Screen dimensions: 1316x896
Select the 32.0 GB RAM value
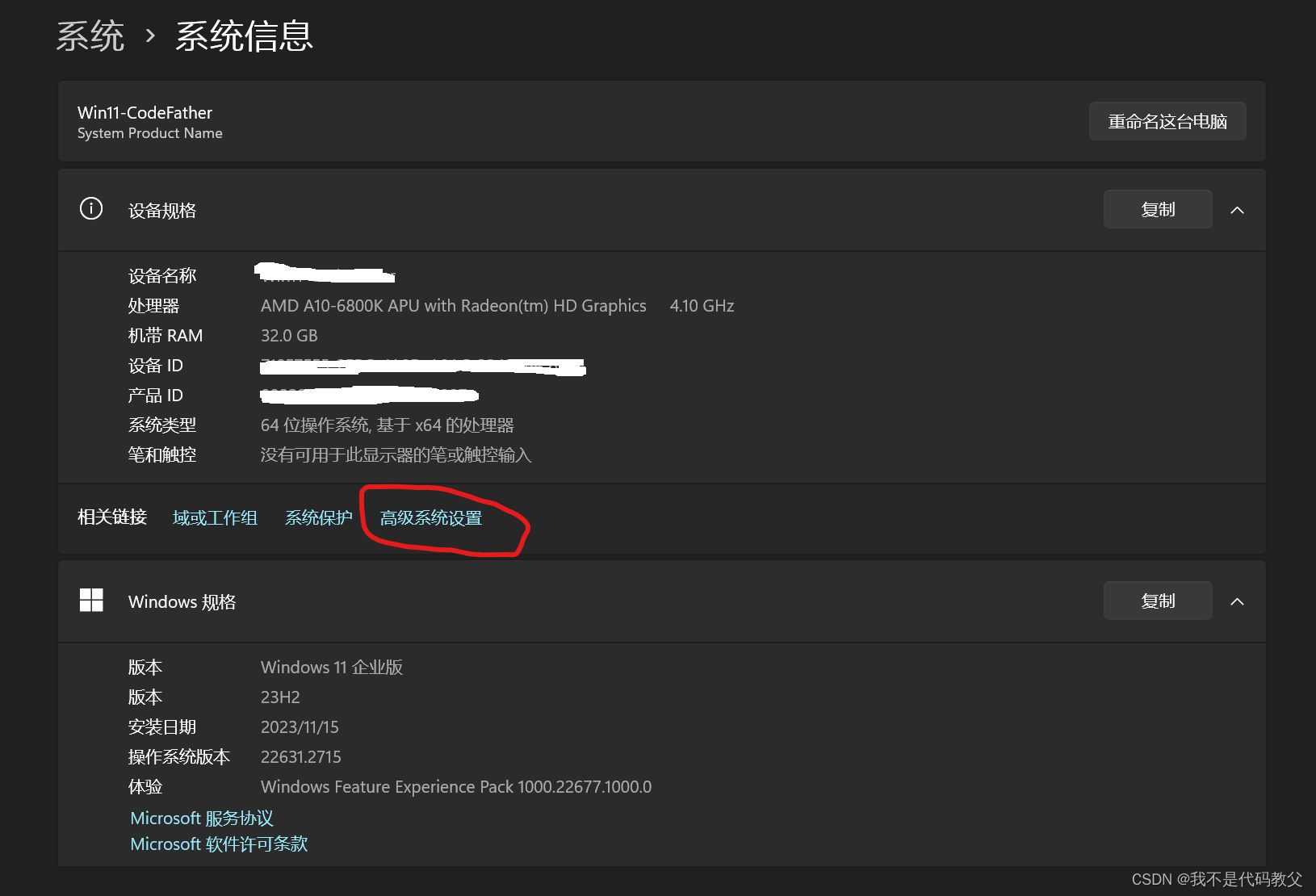point(289,336)
